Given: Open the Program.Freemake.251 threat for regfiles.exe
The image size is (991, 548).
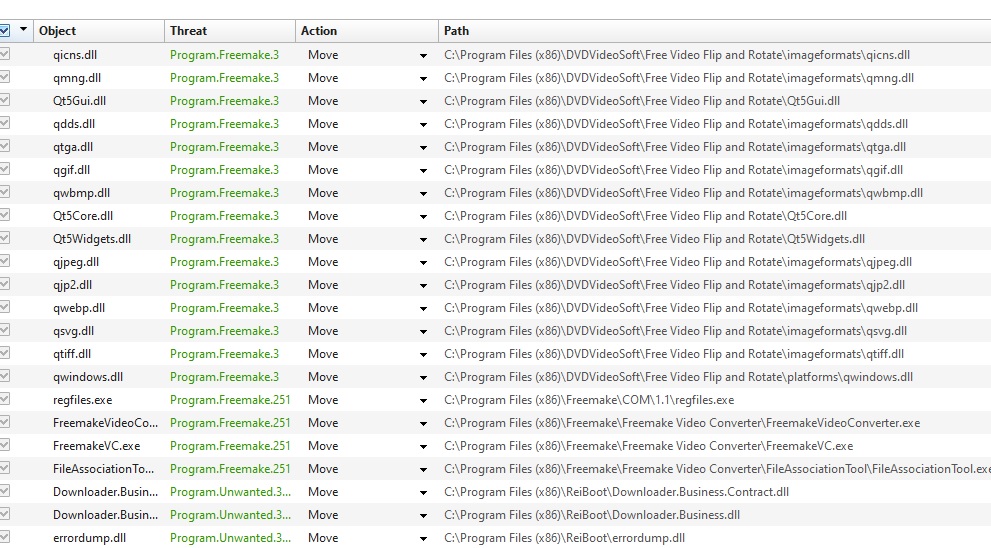Looking at the screenshot, I should point(230,400).
